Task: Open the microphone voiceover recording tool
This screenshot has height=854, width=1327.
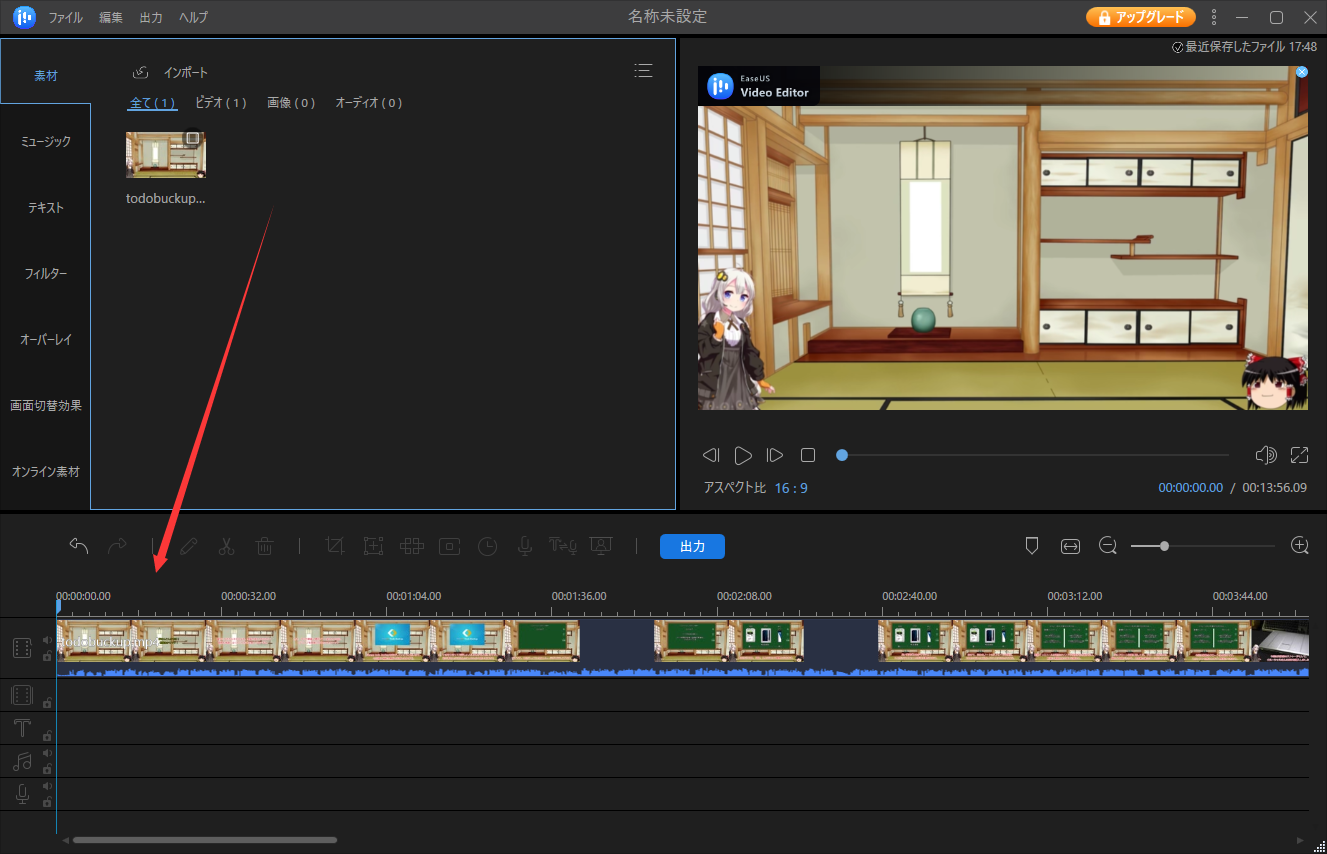Action: coord(524,546)
